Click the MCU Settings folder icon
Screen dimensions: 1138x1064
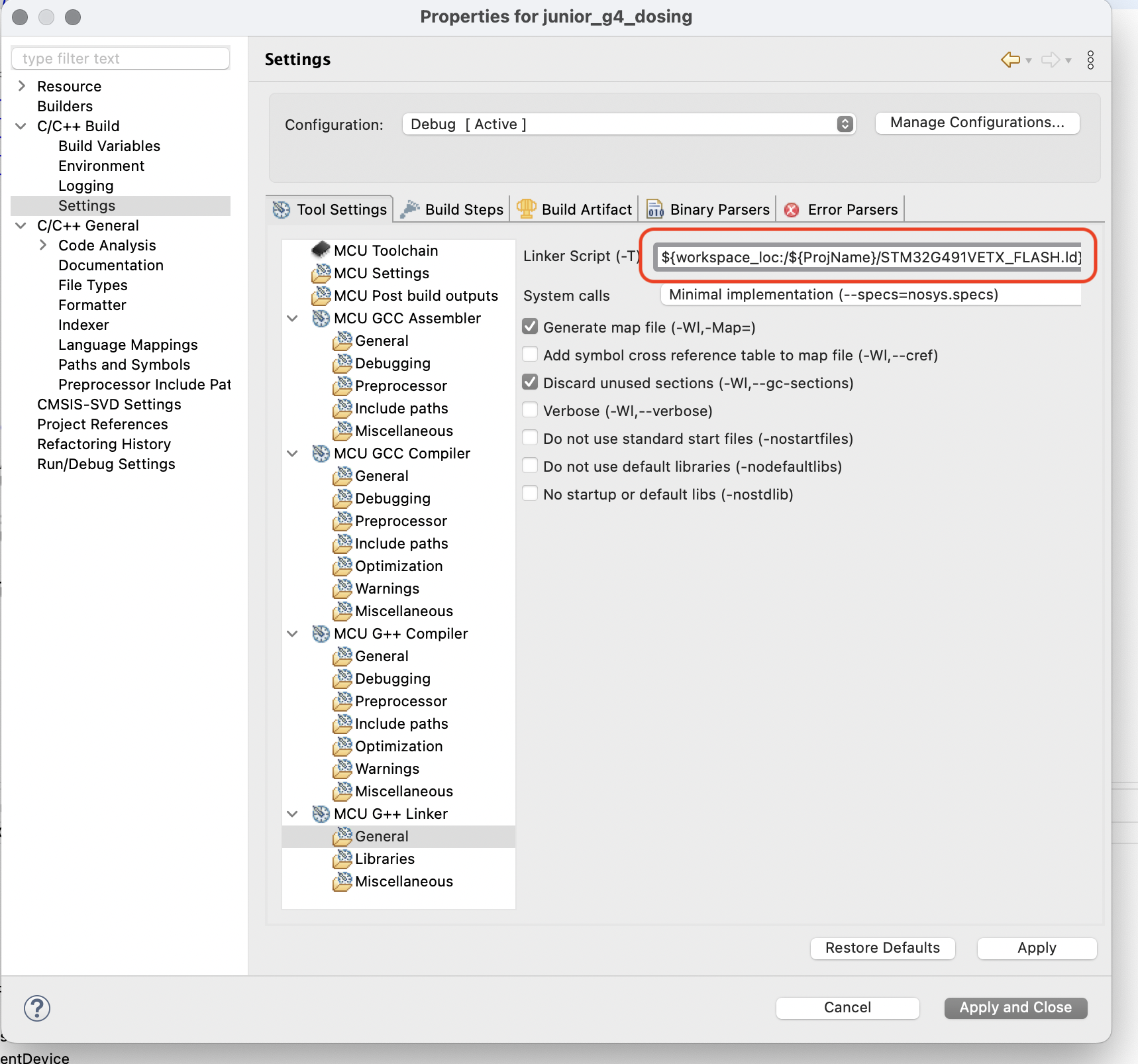point(321,272)
